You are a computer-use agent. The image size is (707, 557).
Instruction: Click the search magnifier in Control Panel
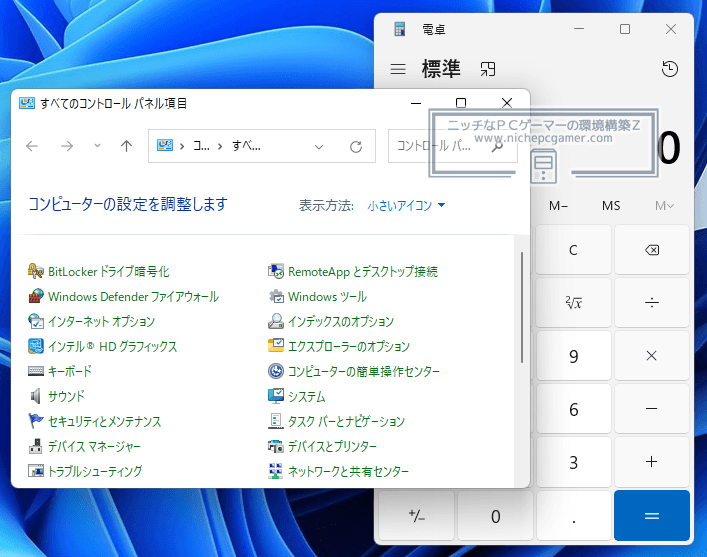pos(497,146)
